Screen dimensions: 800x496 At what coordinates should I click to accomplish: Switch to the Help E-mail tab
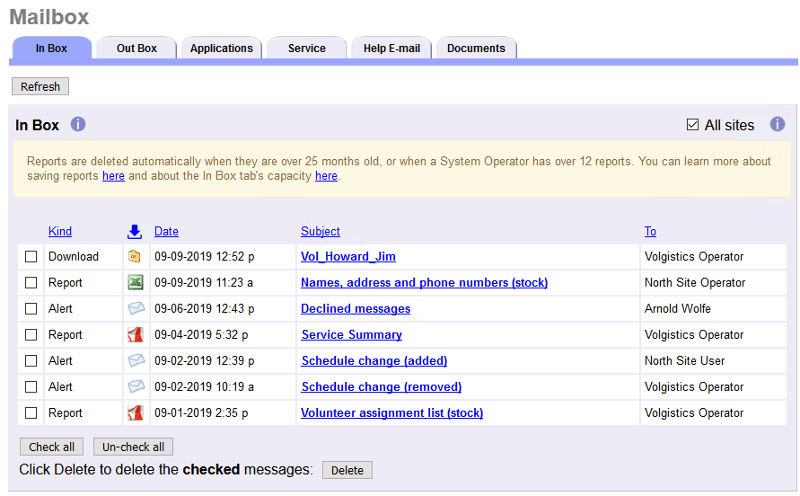coord(392,48)
